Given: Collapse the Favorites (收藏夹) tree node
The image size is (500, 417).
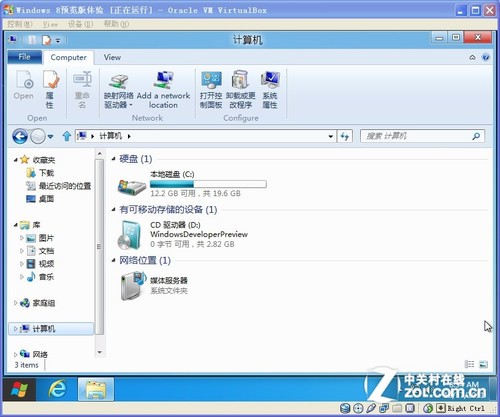Looking at the screenshot, I should [16, 160].
